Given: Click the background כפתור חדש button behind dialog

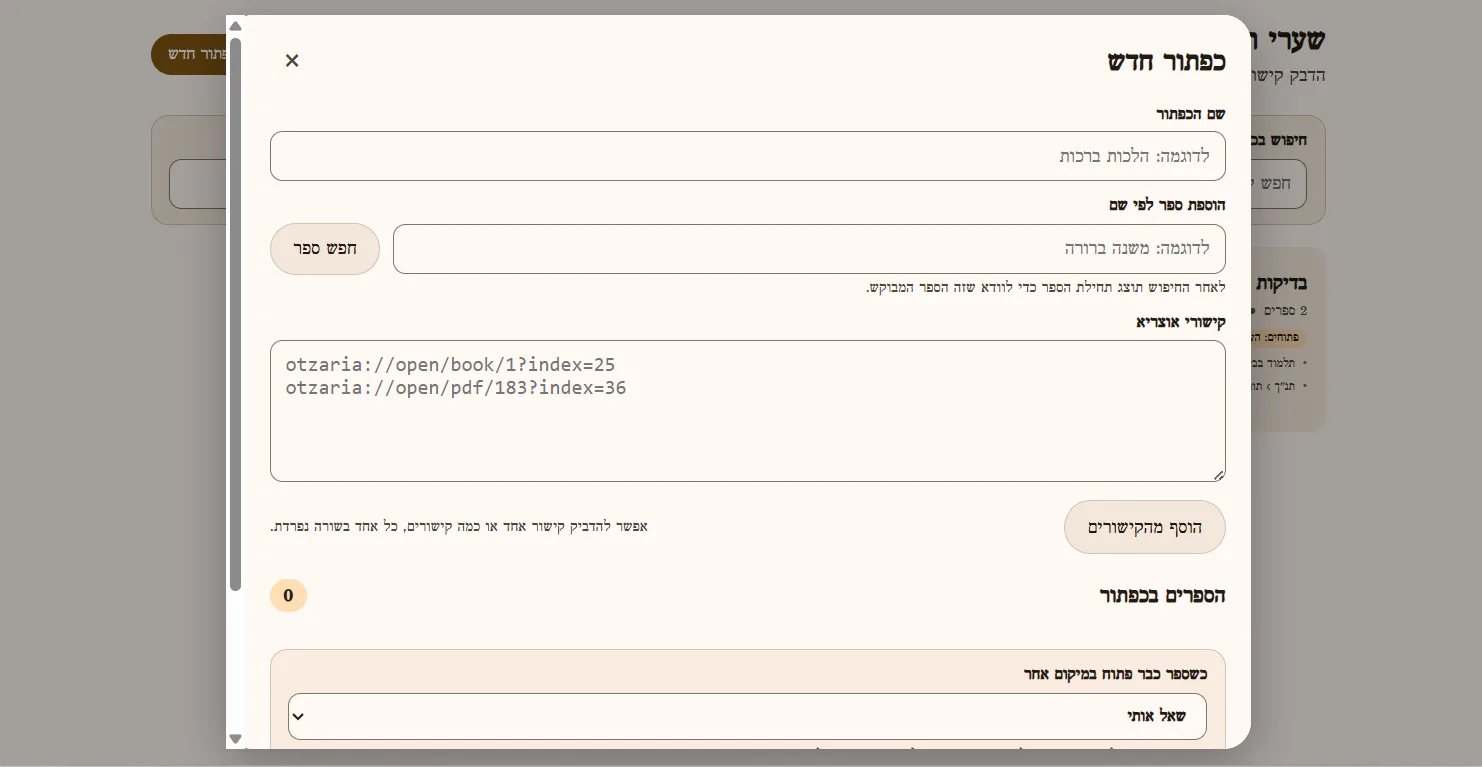Looking at the screenshot, I should tap(189, 54).
